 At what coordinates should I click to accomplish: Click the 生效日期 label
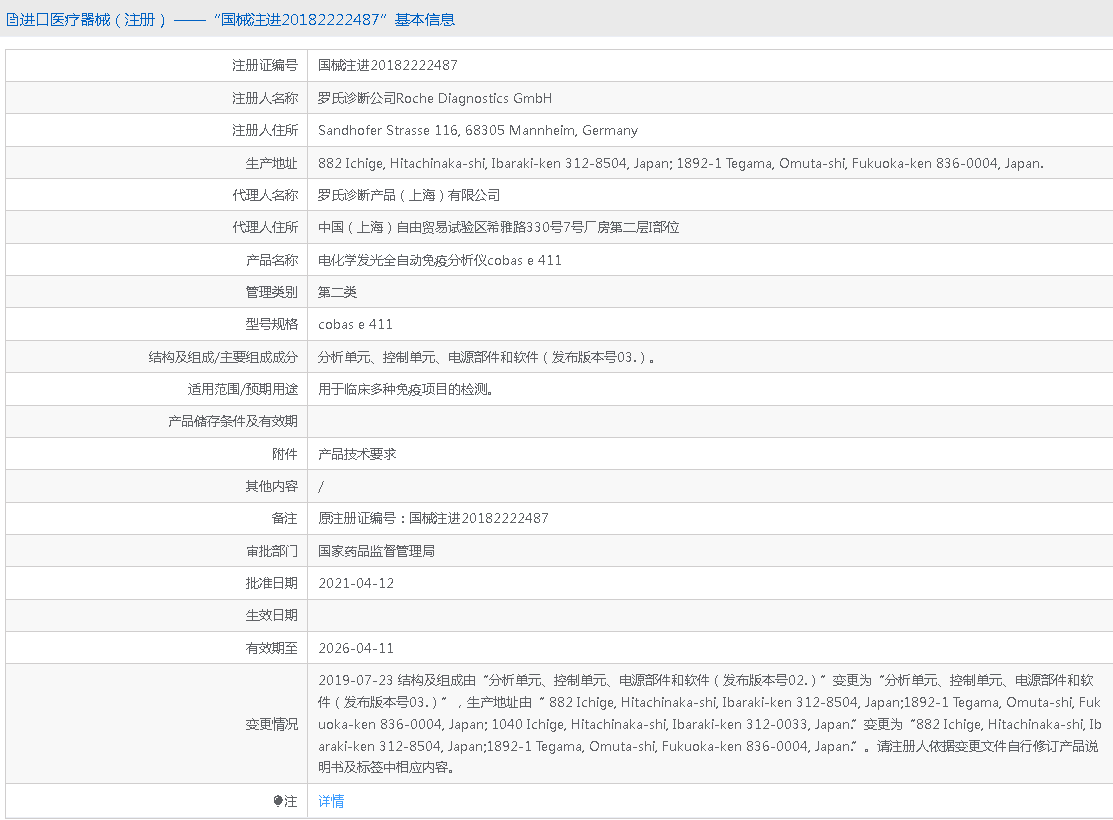pyautogui.click(x=271, y=616)
